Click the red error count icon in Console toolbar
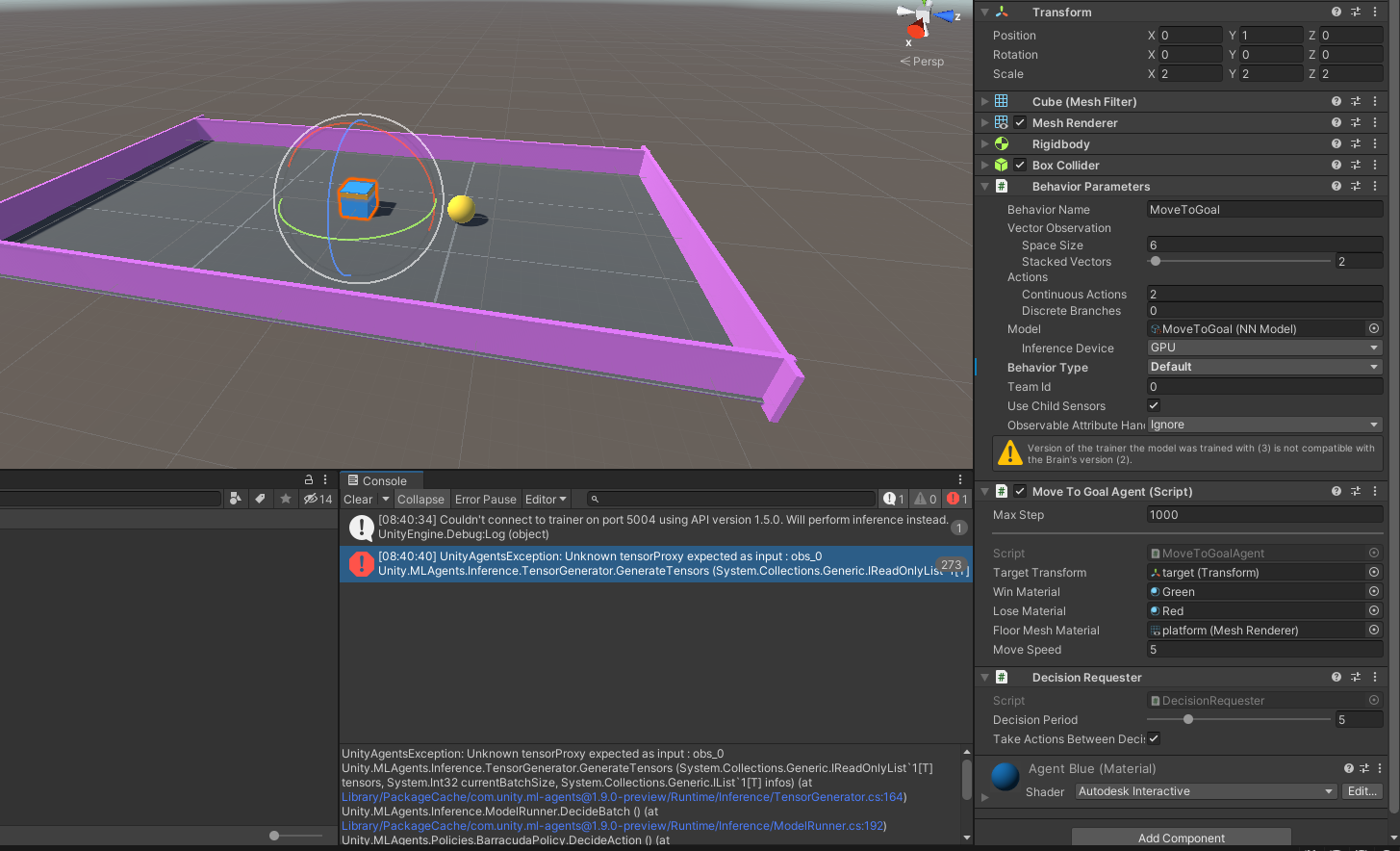 pyautogui.click(x=955, y=499)
